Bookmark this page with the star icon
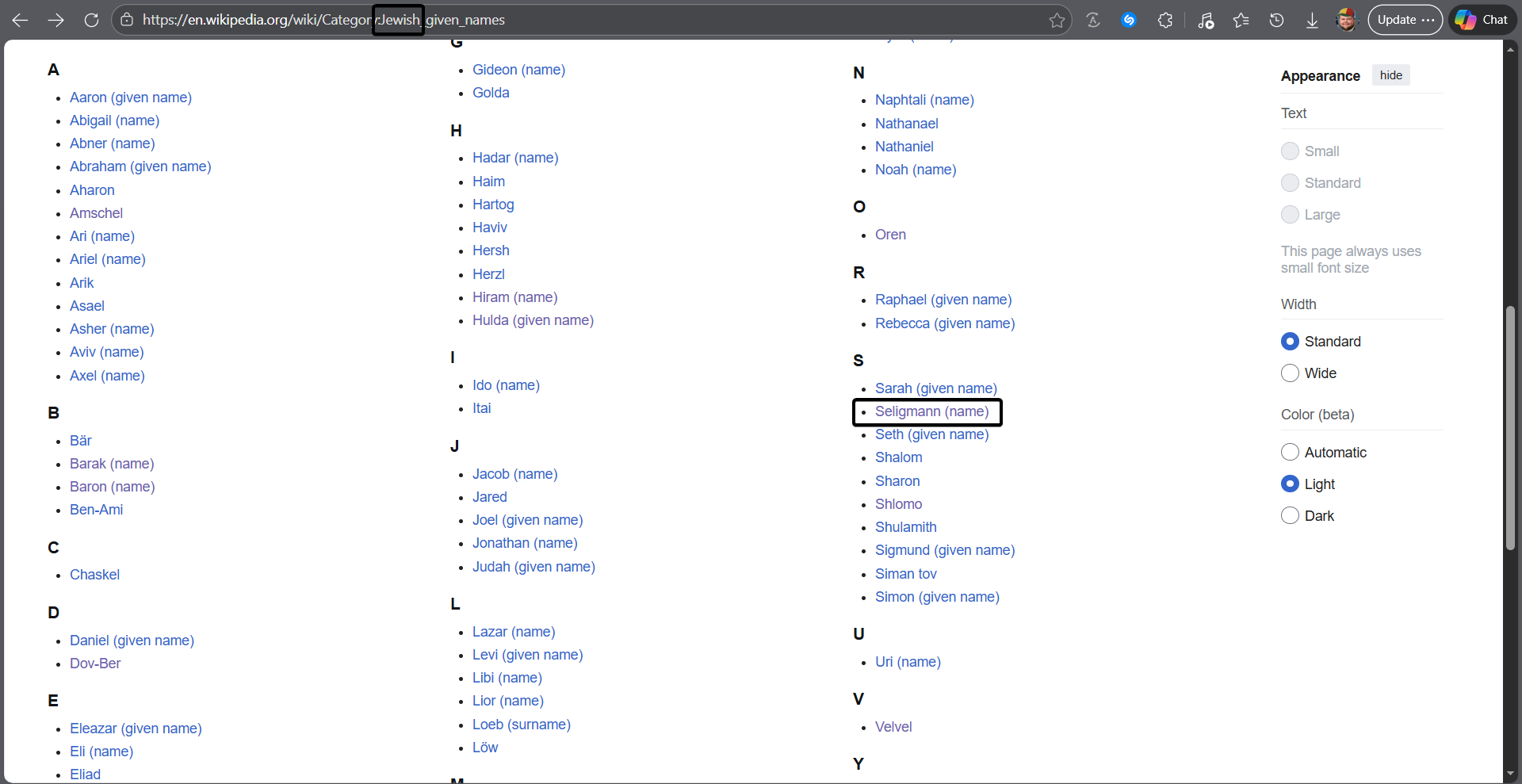This screenshot has width=1522, height=784. point(1057,20)
